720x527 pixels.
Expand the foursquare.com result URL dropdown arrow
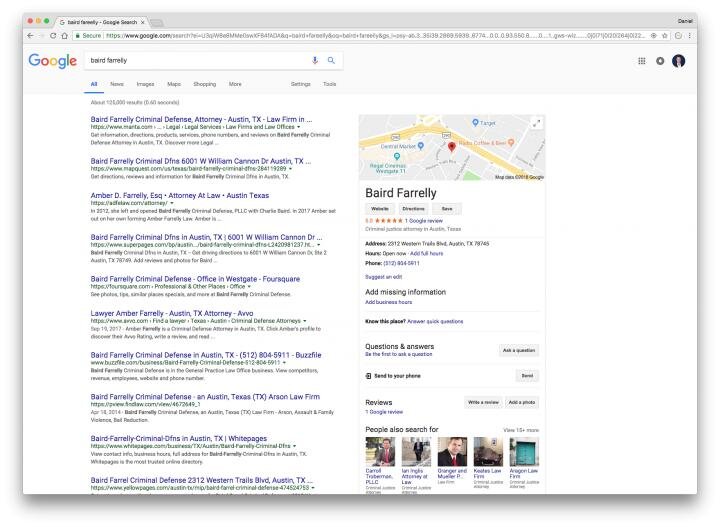(249, 286)
